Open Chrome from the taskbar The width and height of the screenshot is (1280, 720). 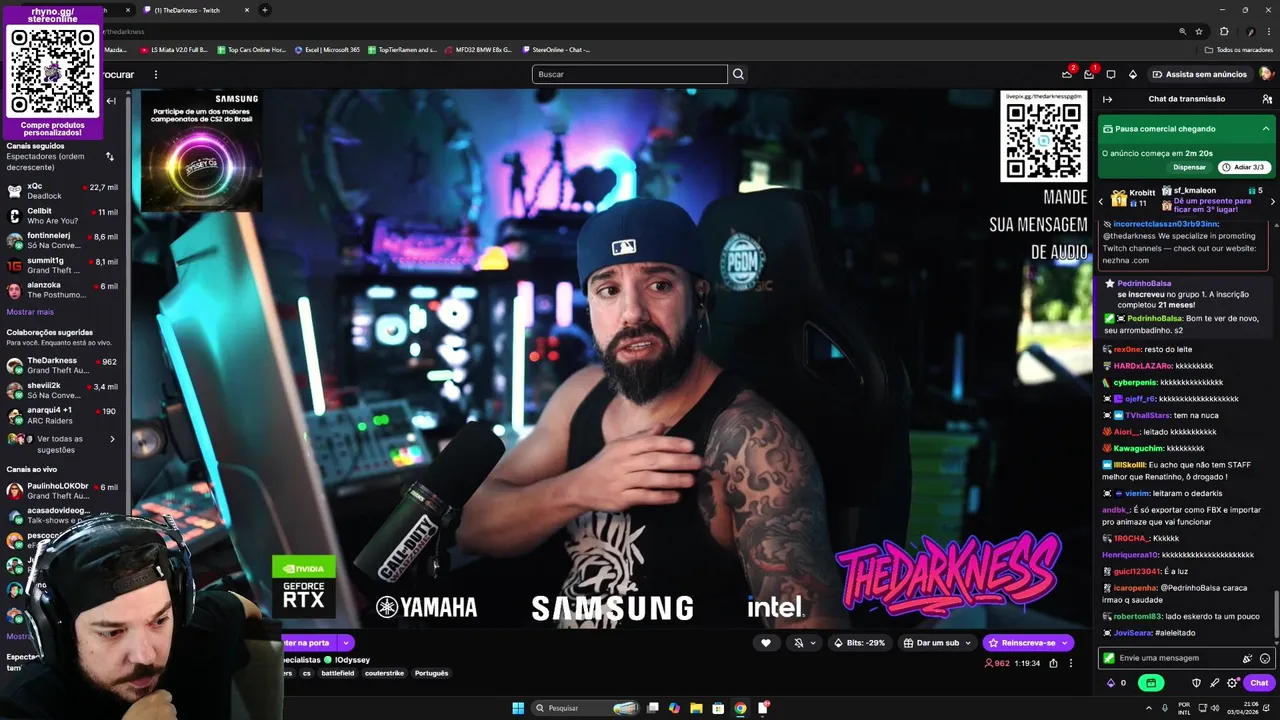point(740,708)
